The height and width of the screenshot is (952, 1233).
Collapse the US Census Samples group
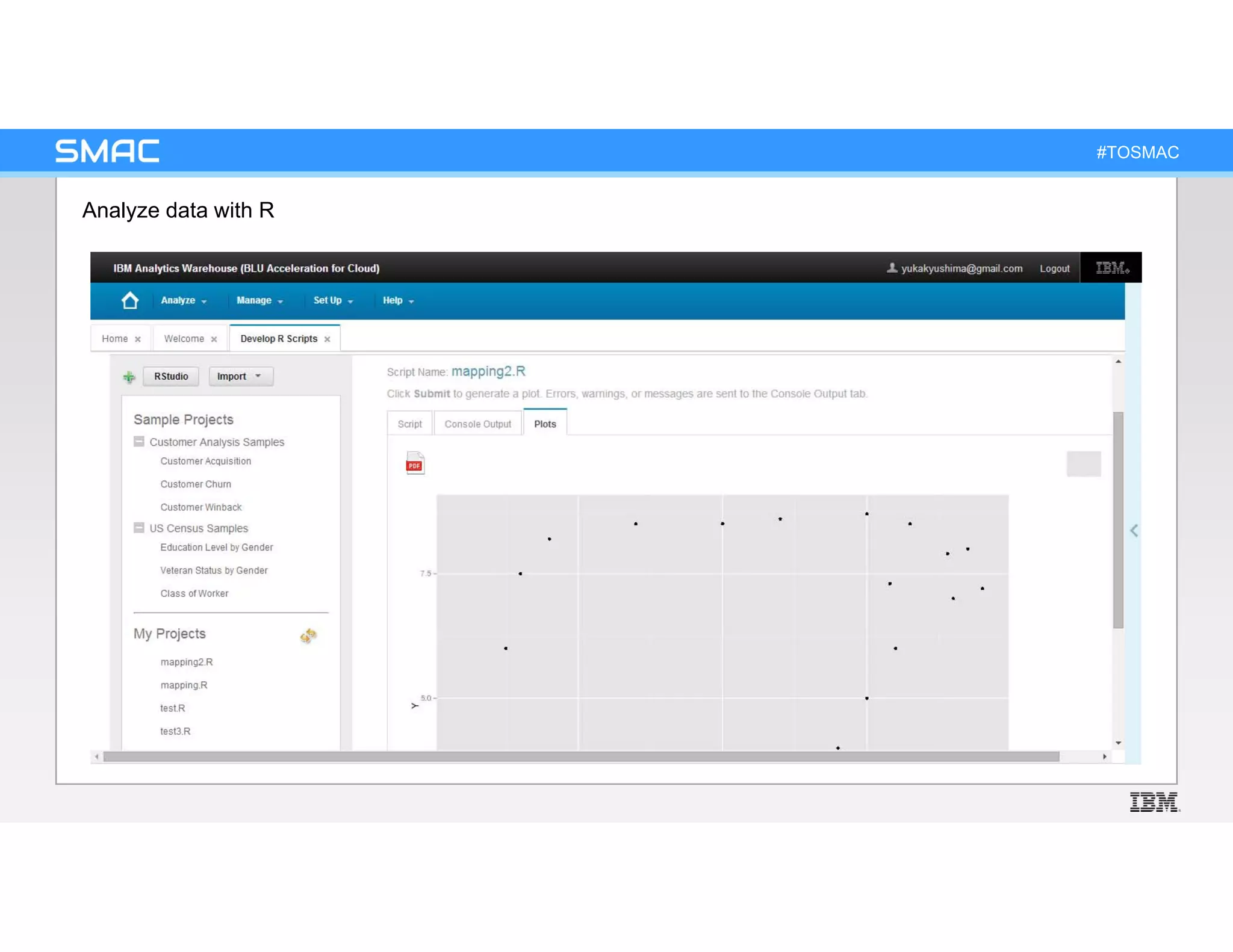pos(139,528)
